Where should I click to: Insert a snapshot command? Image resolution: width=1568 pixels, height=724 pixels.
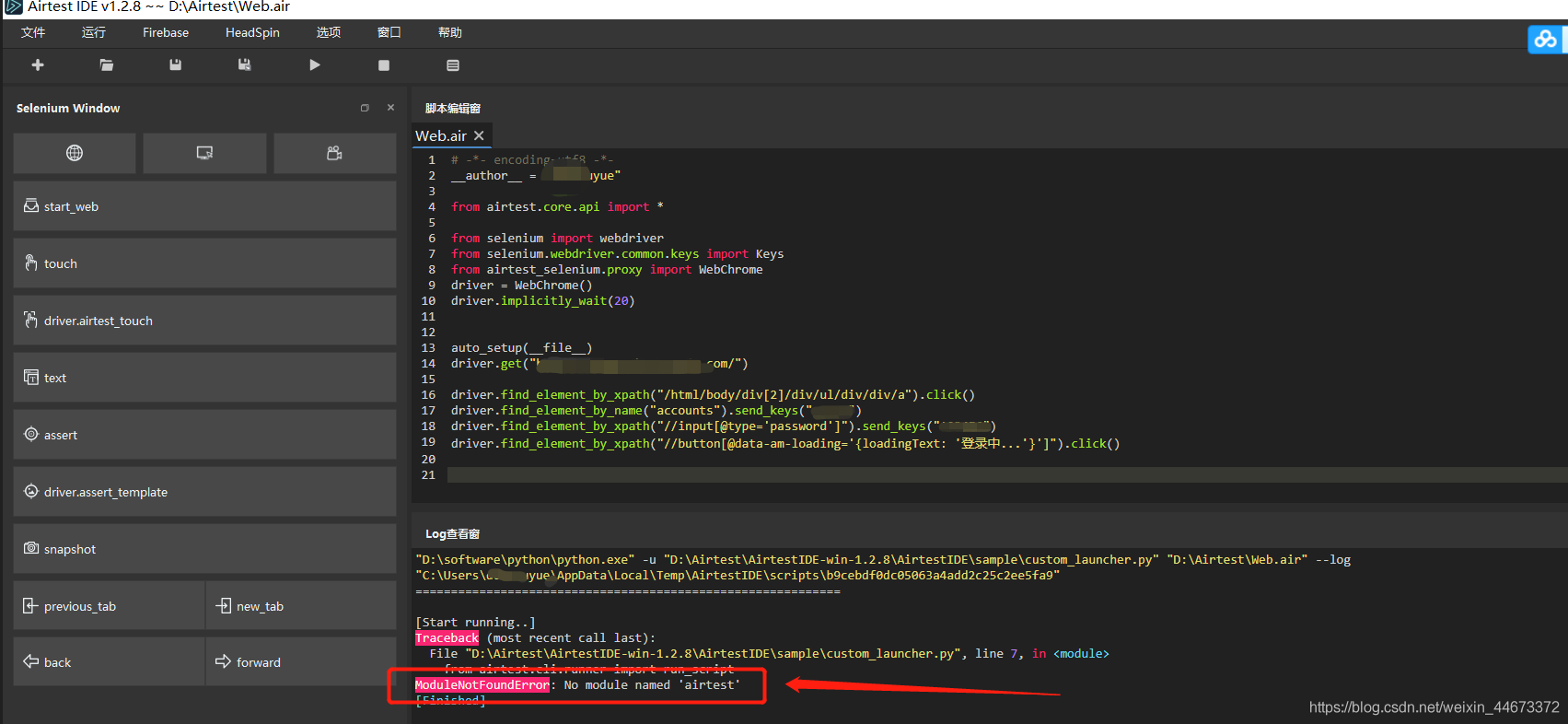(x=204, y=549)
